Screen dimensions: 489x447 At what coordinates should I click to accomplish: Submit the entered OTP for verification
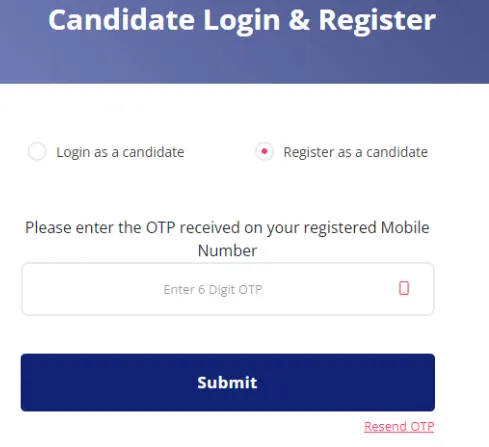(228, 382)
